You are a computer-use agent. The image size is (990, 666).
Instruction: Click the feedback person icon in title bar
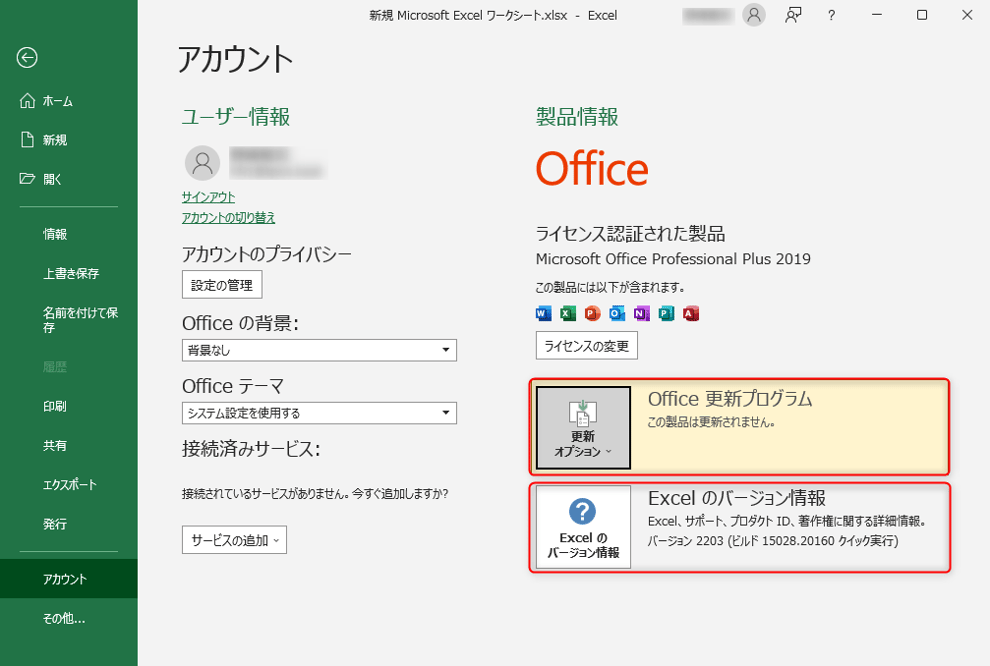tap(793, 15)
